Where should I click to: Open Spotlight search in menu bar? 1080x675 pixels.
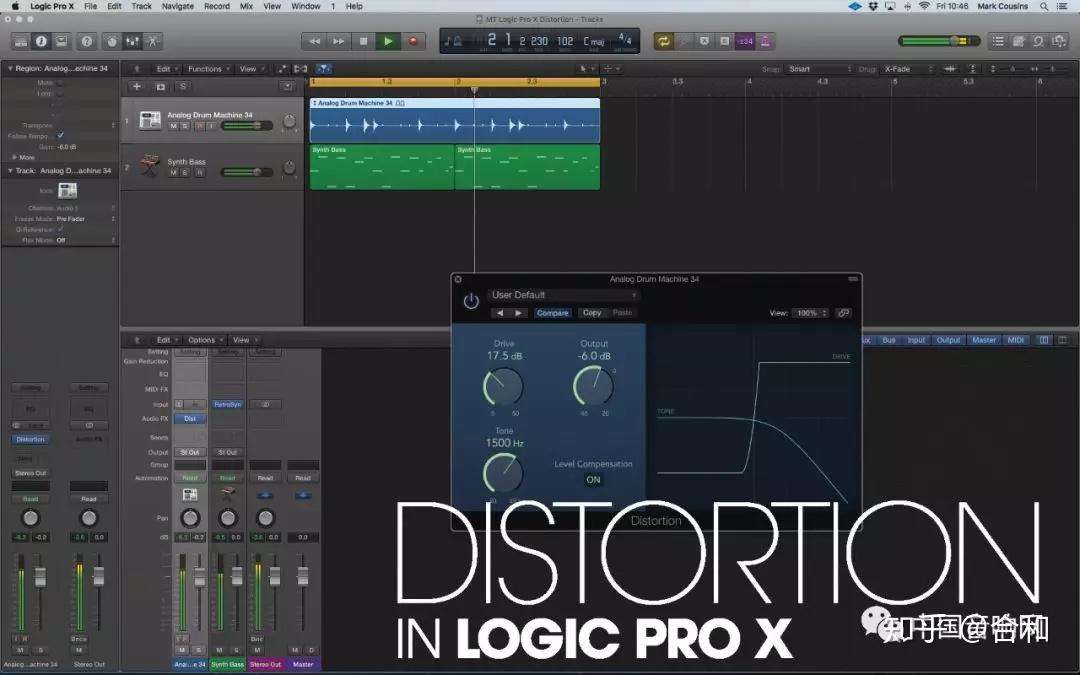(1044, 6)
